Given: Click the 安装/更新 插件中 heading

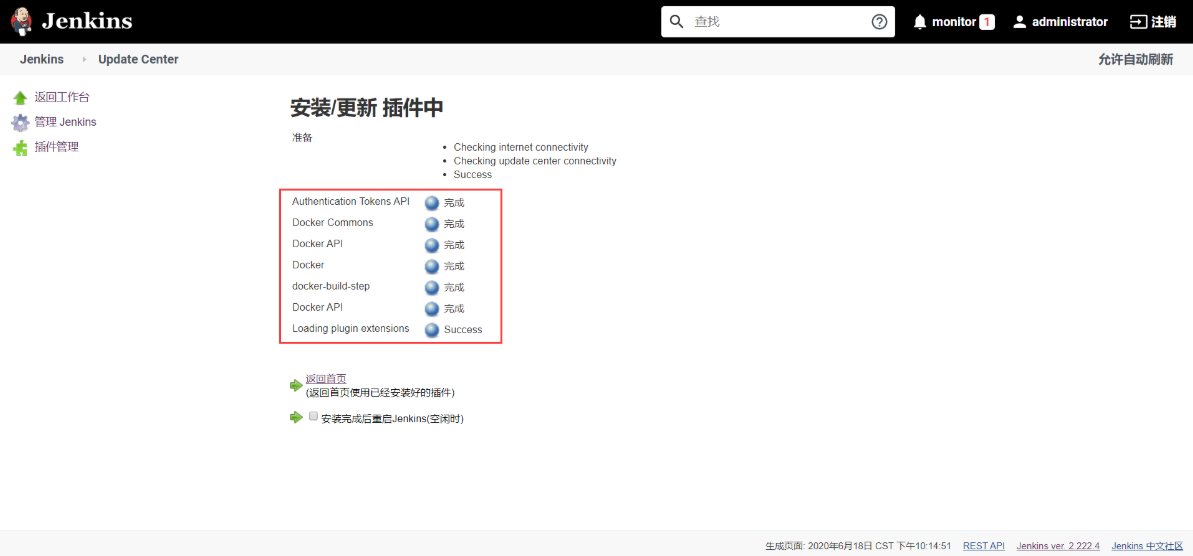Looking at the screenshot, I should coord(367,108).
